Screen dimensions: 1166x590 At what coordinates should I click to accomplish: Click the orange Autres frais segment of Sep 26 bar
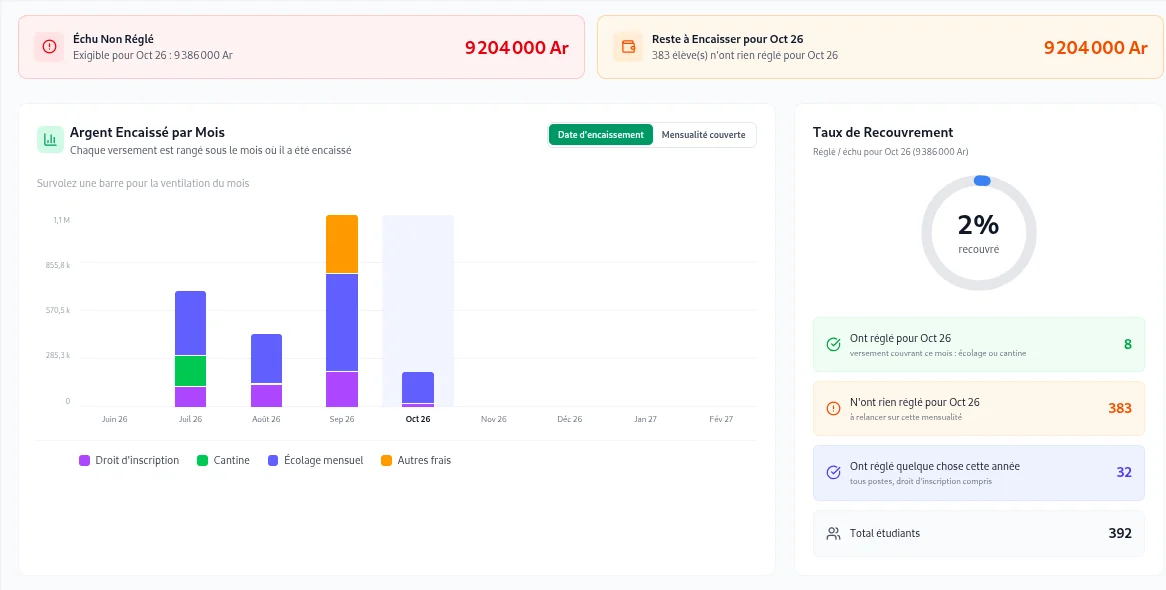pos(342,244)
